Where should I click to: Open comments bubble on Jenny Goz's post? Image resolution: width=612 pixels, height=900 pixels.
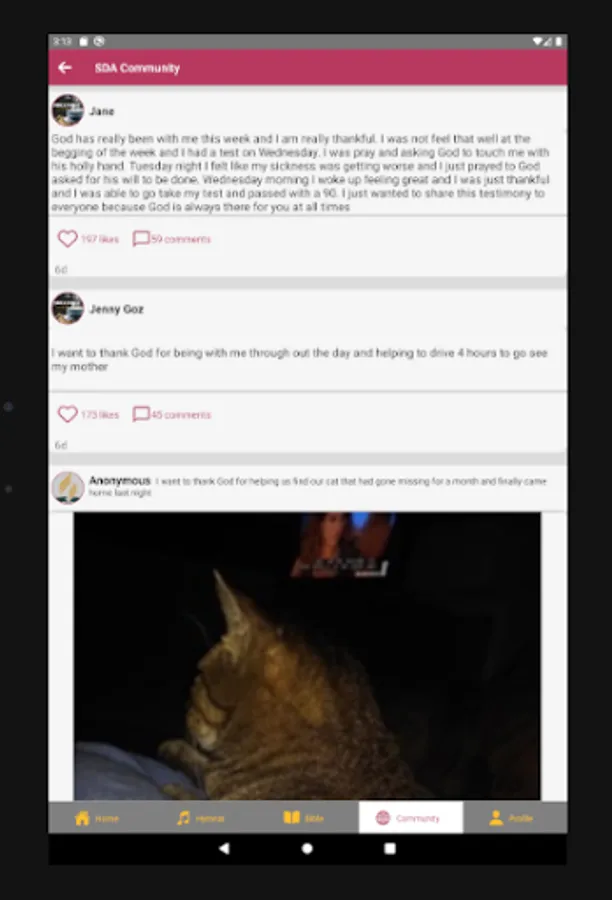(141, 414)
